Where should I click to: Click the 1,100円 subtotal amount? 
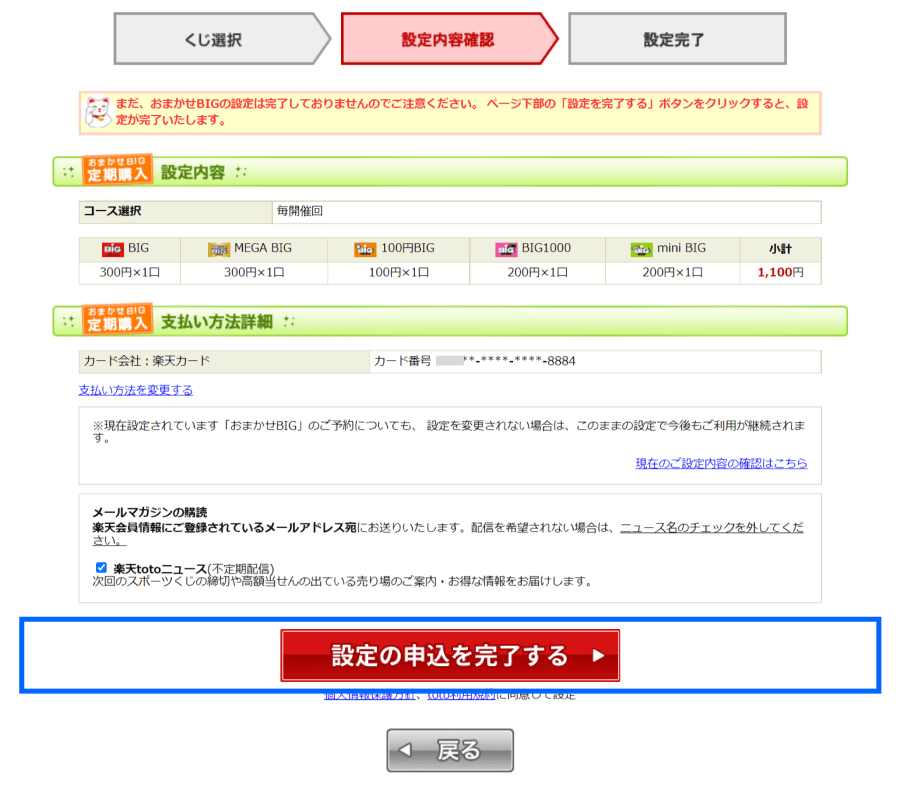(x=780, y=272)
